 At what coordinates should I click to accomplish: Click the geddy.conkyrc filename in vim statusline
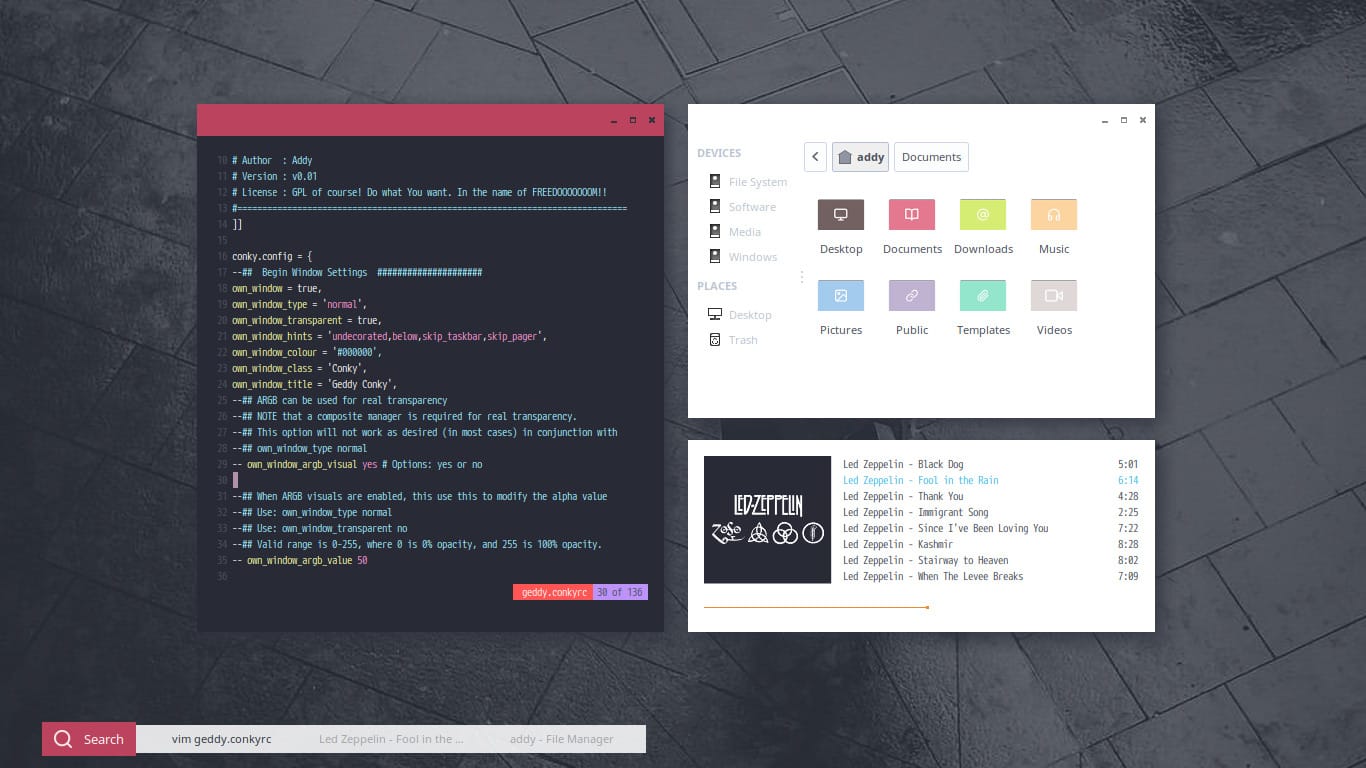[x=553, y=592]
